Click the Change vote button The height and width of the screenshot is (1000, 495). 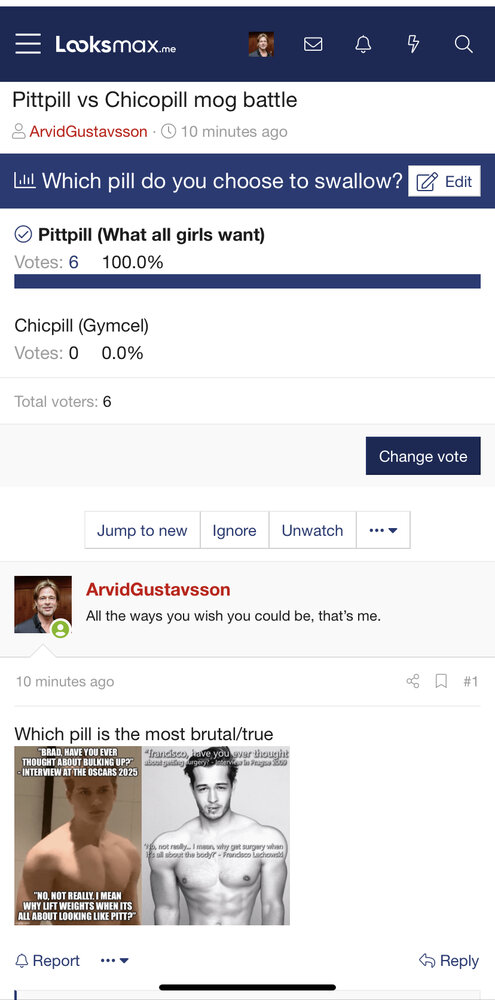pyautogui.click(x=423, y=456)
